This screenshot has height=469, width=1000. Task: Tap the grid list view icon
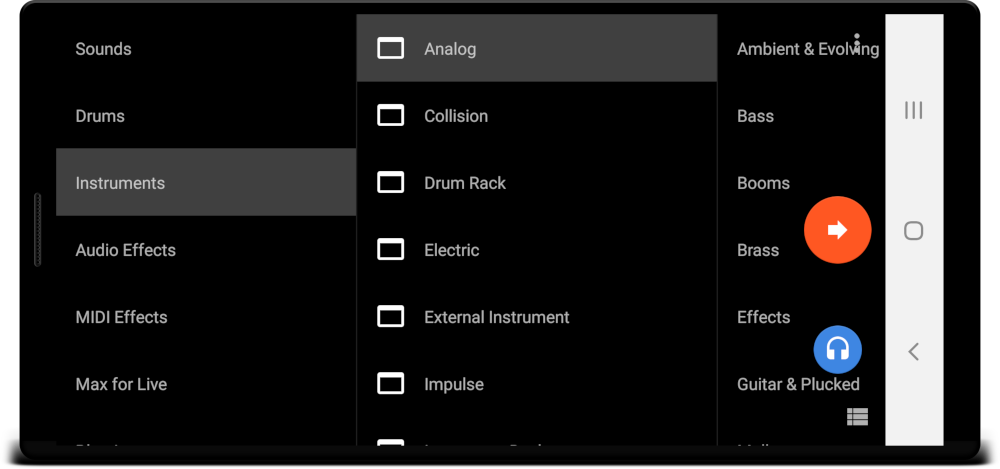coord(857,417)
